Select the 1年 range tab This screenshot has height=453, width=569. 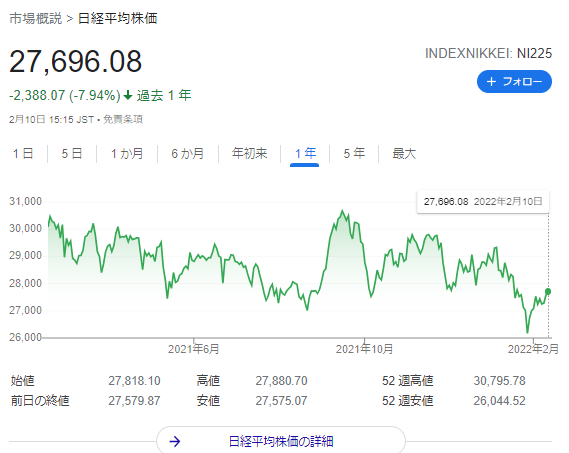click(x=305, y=154)
